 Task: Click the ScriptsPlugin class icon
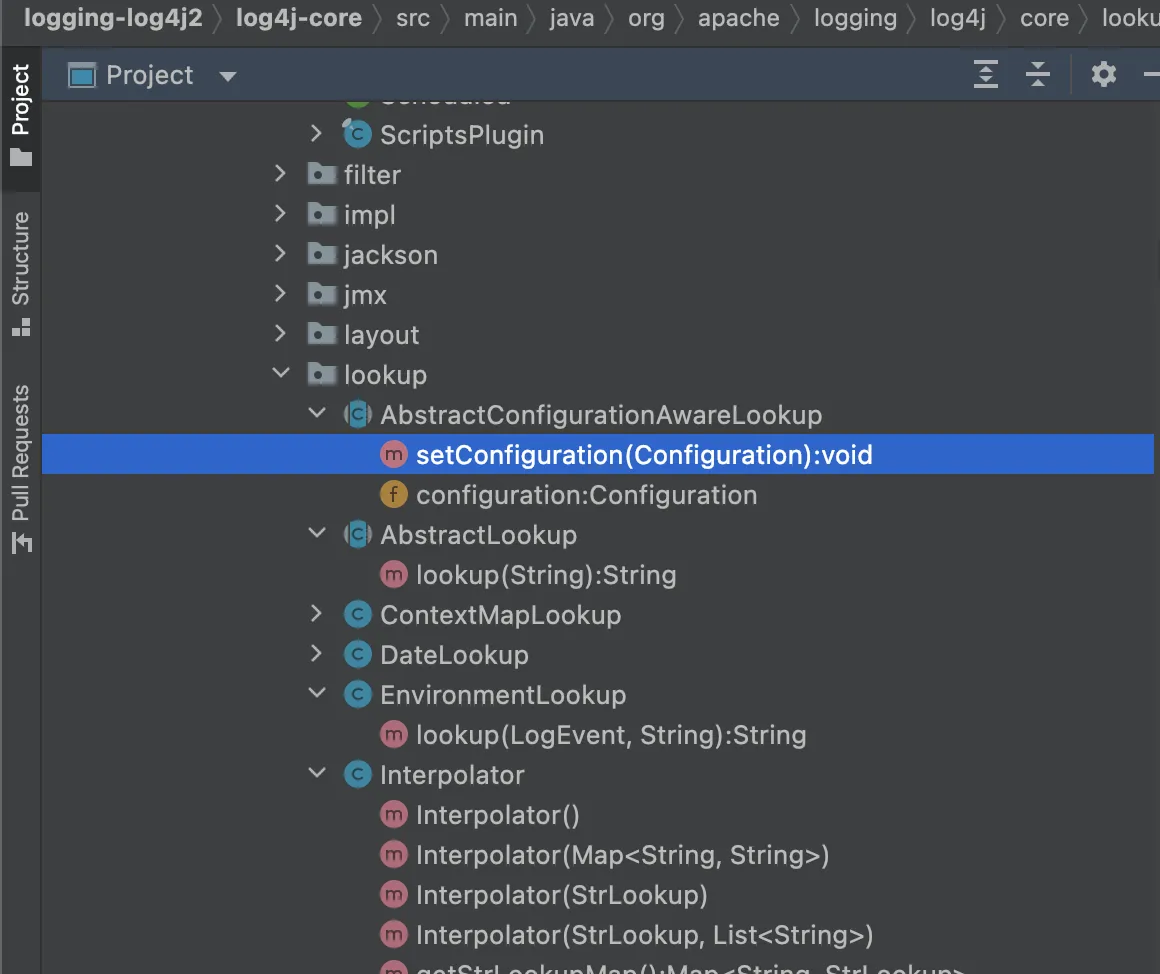pyautogui.click(x=357, y=134)
